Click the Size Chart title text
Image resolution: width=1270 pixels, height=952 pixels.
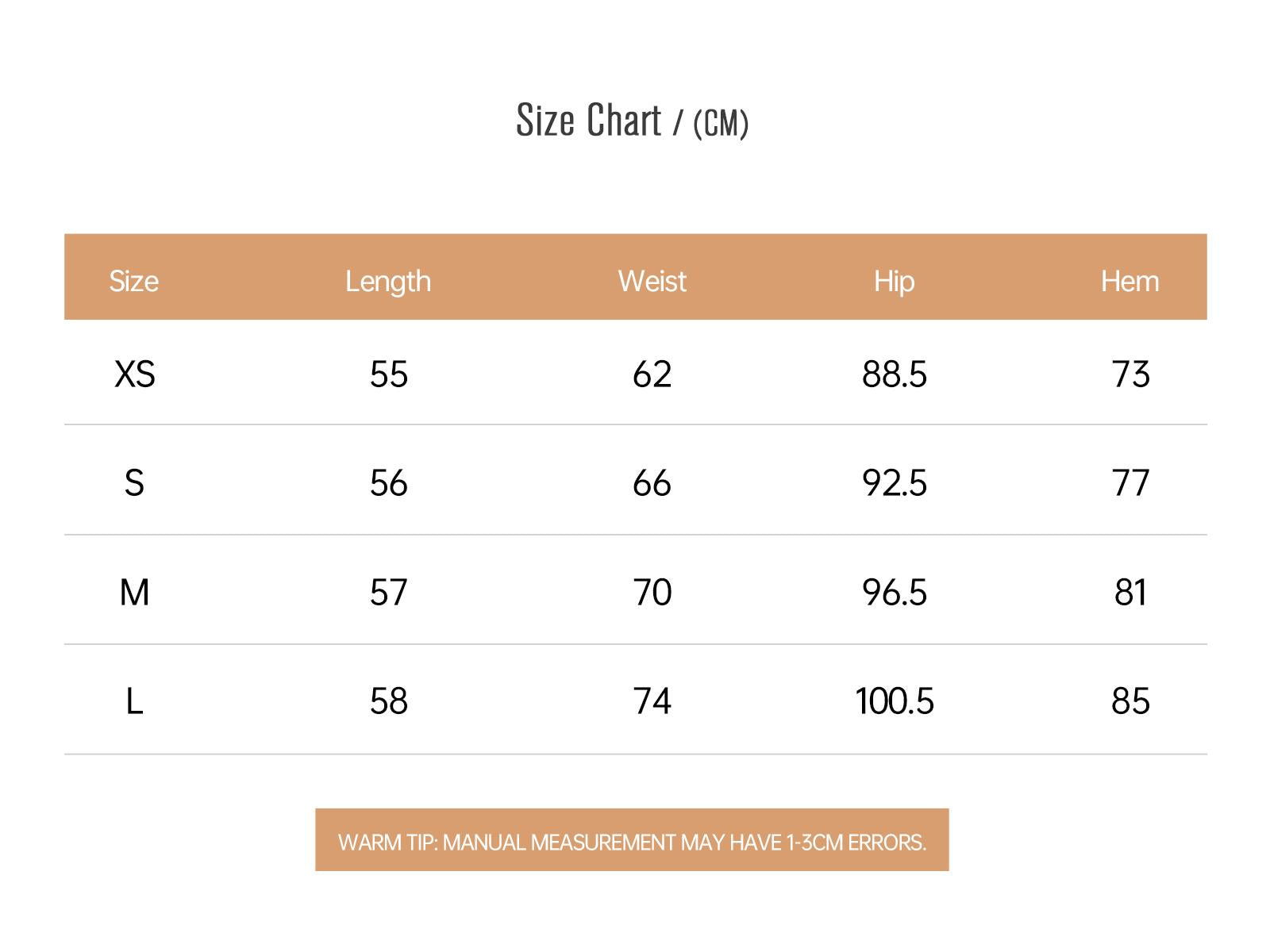click(x=632, y=121)
